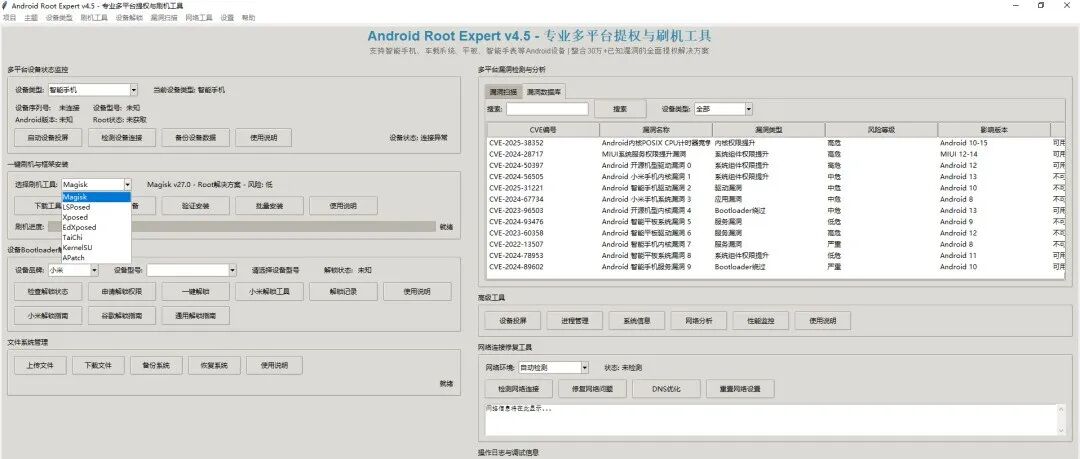
Task: Open the 小米解锁指南 button
Action: [48, 316]
